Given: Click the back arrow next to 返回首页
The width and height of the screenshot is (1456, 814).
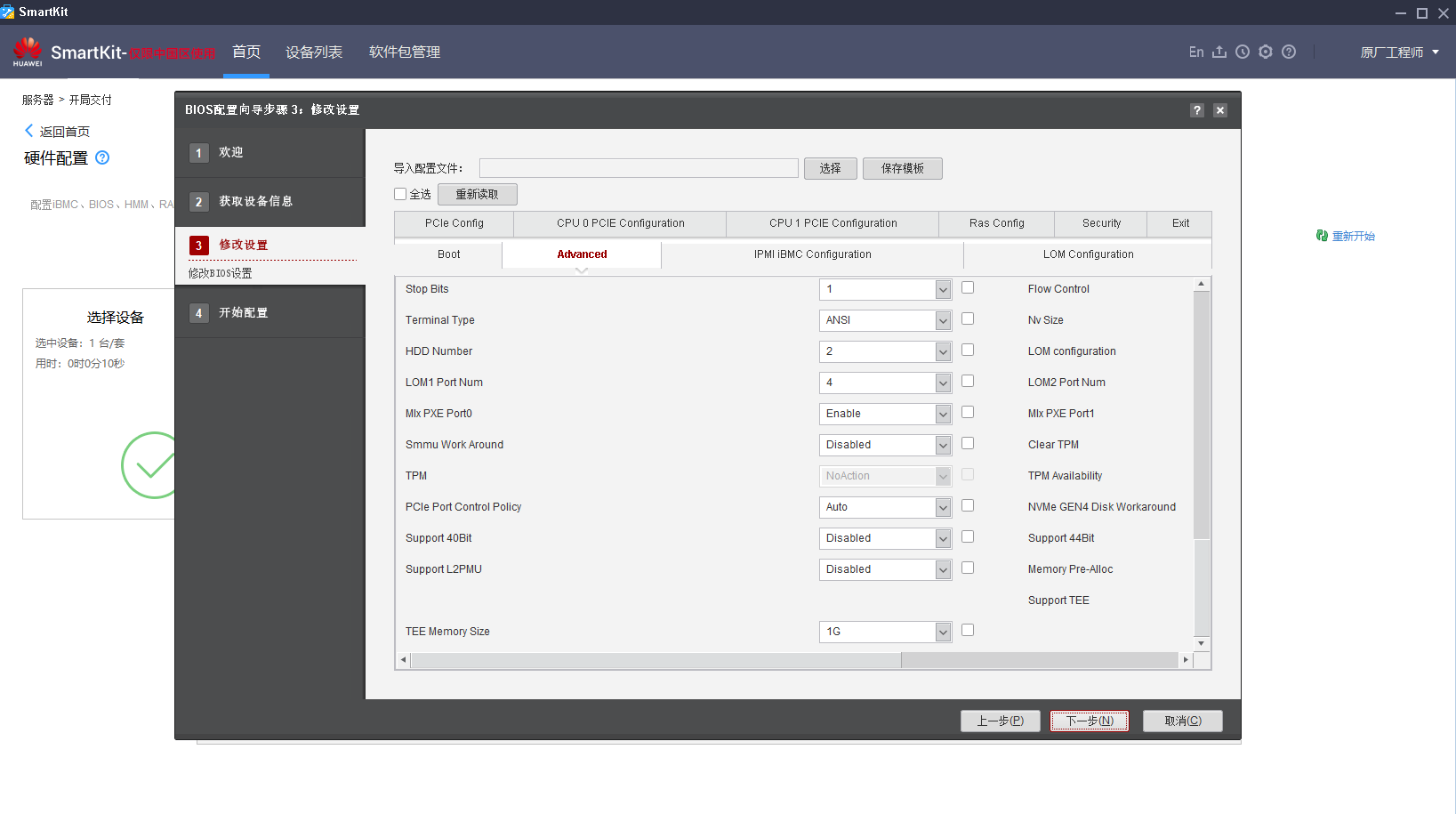Looking at the screenshot, I should click(x=29, y=131).
